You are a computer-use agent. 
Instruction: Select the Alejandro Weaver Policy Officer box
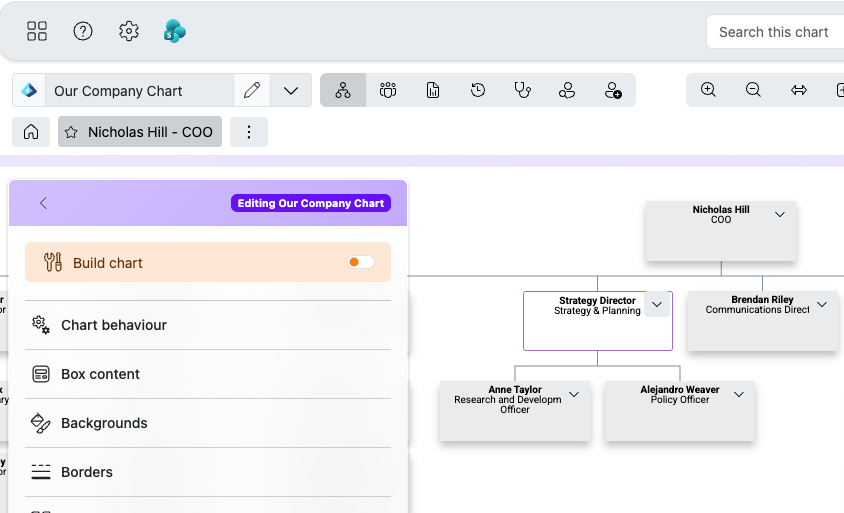pos(679,411)
